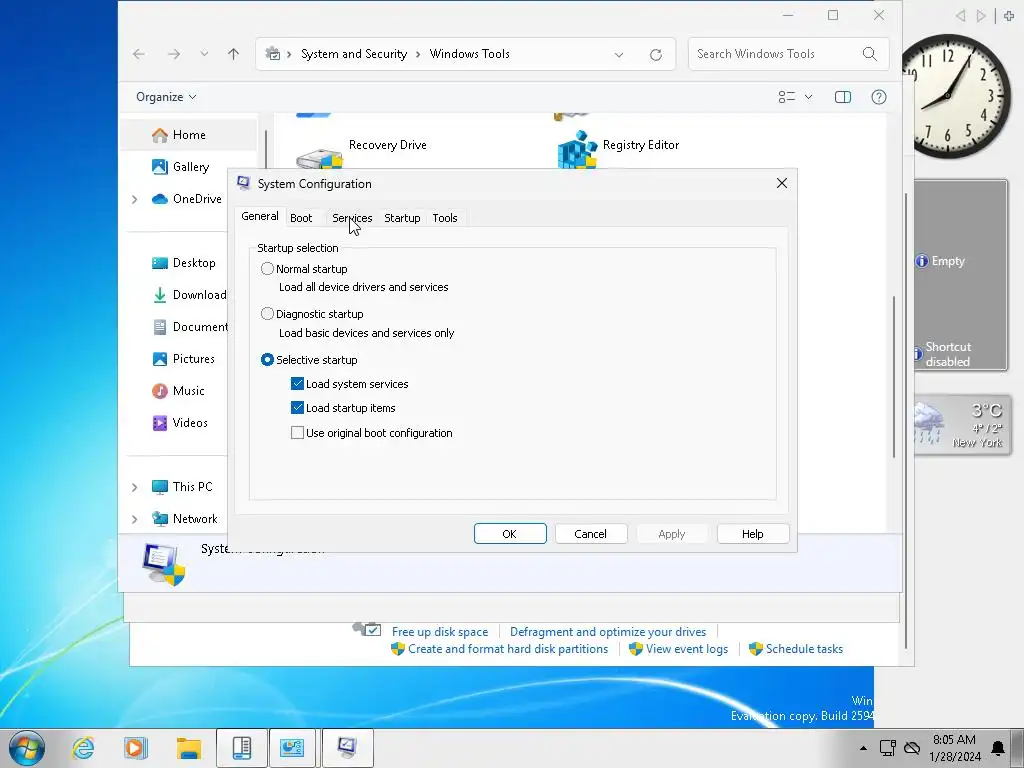1024x768 pixels.
Task: Click Free up disk space link
Action: coord(440,632)
